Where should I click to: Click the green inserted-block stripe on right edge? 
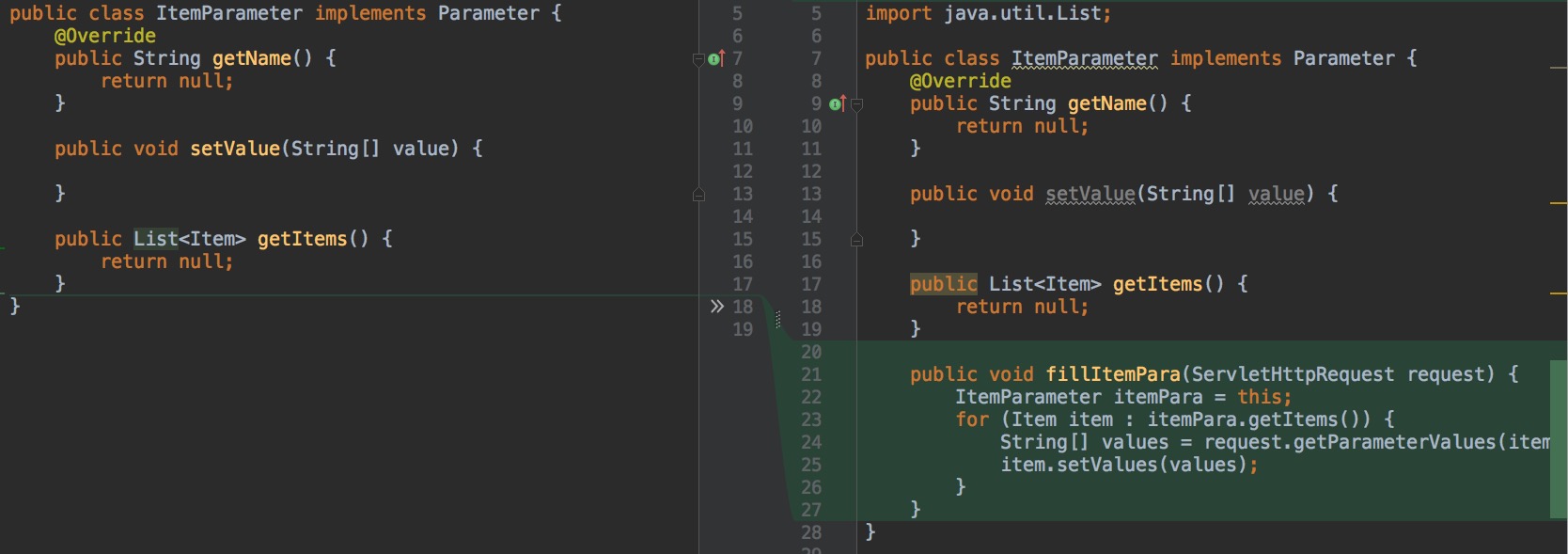1558,438
